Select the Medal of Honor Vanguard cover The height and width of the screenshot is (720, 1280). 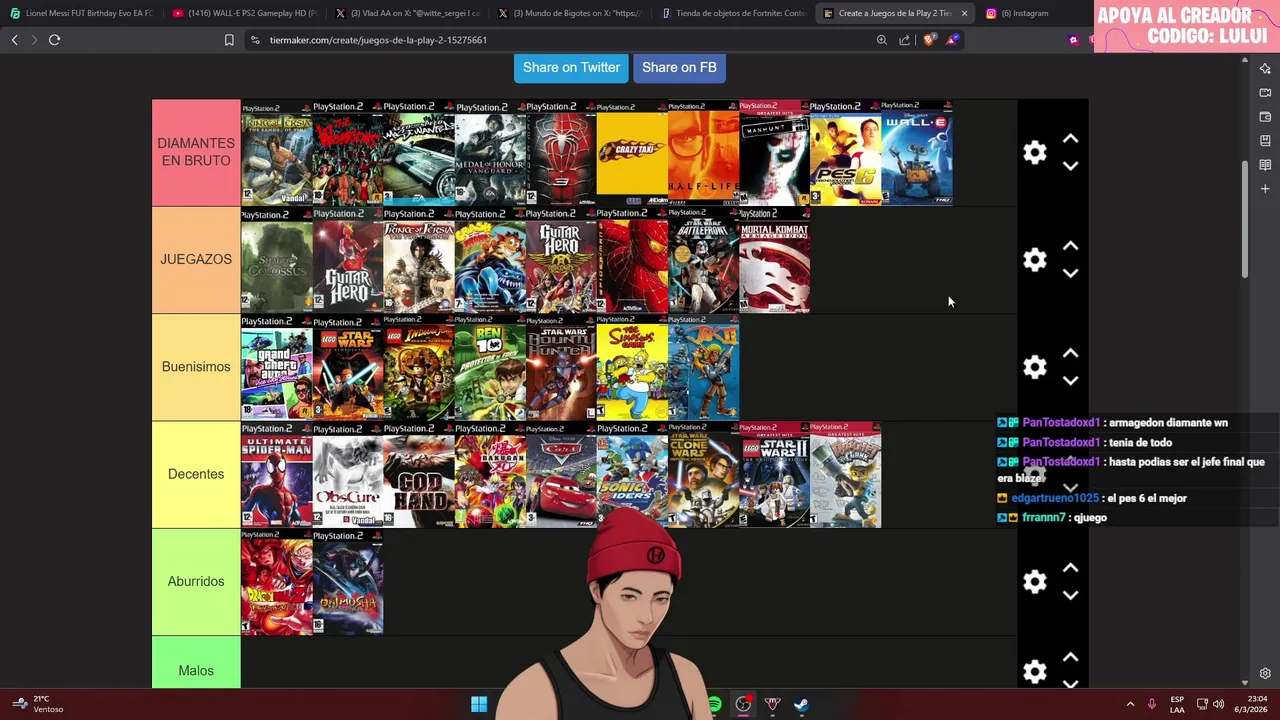tap(490, 152)
